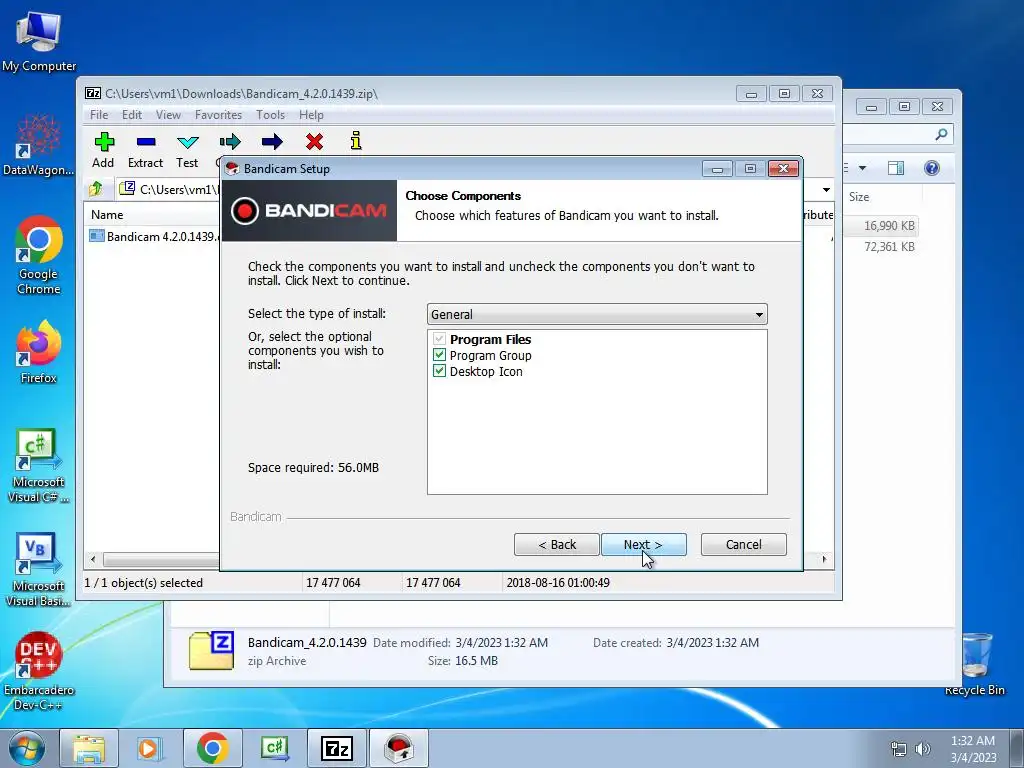Switch to Visual C# in the taskbar

tap(274, 748)
